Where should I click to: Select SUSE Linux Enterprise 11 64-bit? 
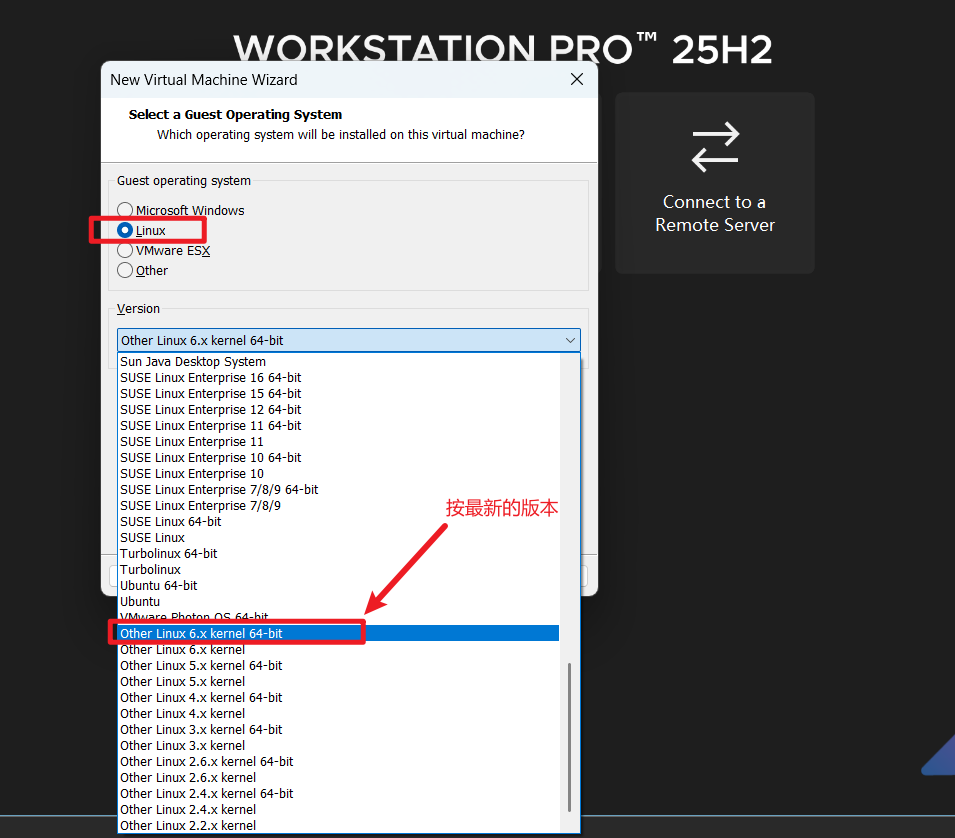coord(339,426)
